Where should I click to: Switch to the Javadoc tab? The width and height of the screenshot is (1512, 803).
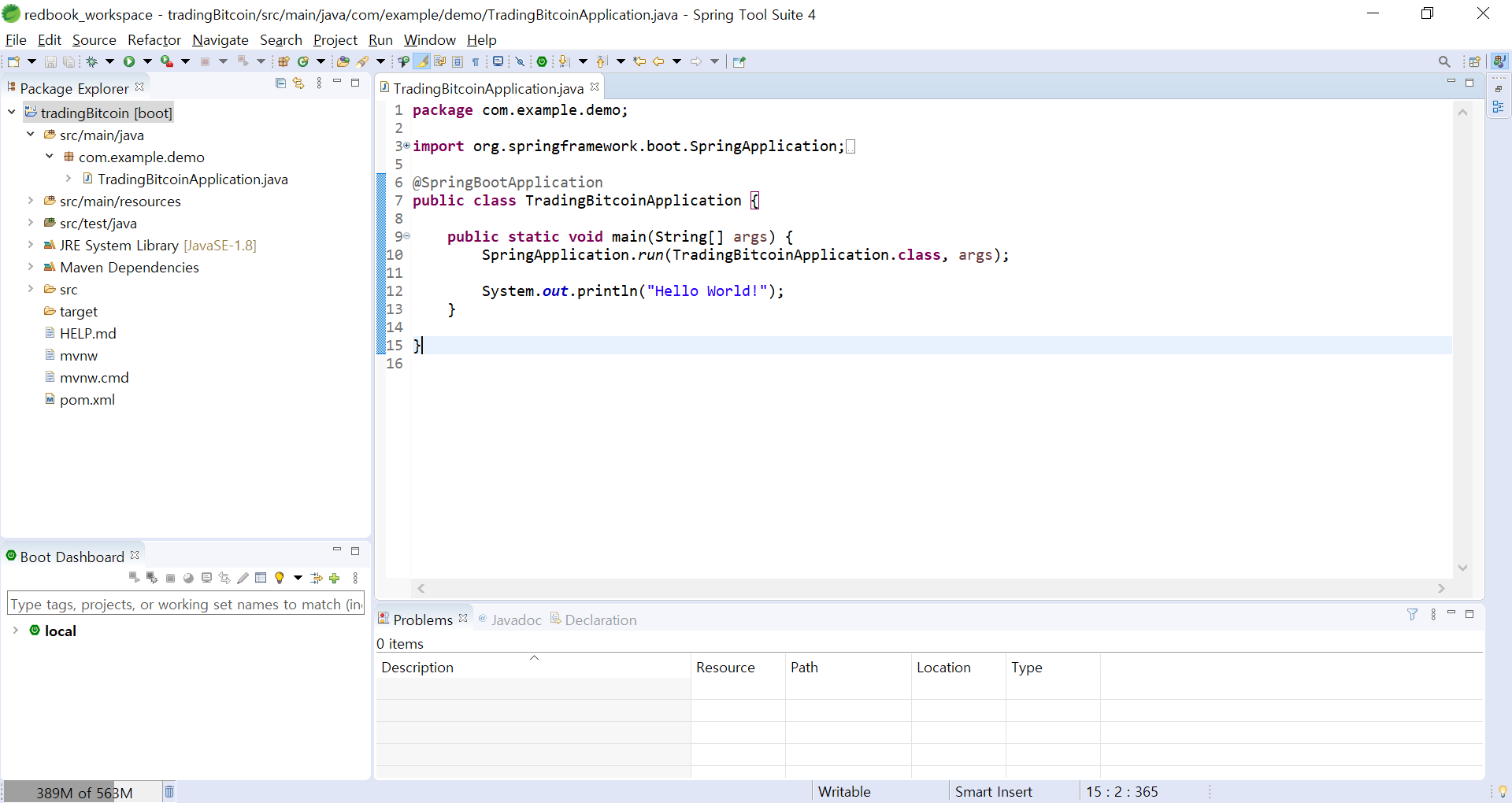[x=510, y=620]
